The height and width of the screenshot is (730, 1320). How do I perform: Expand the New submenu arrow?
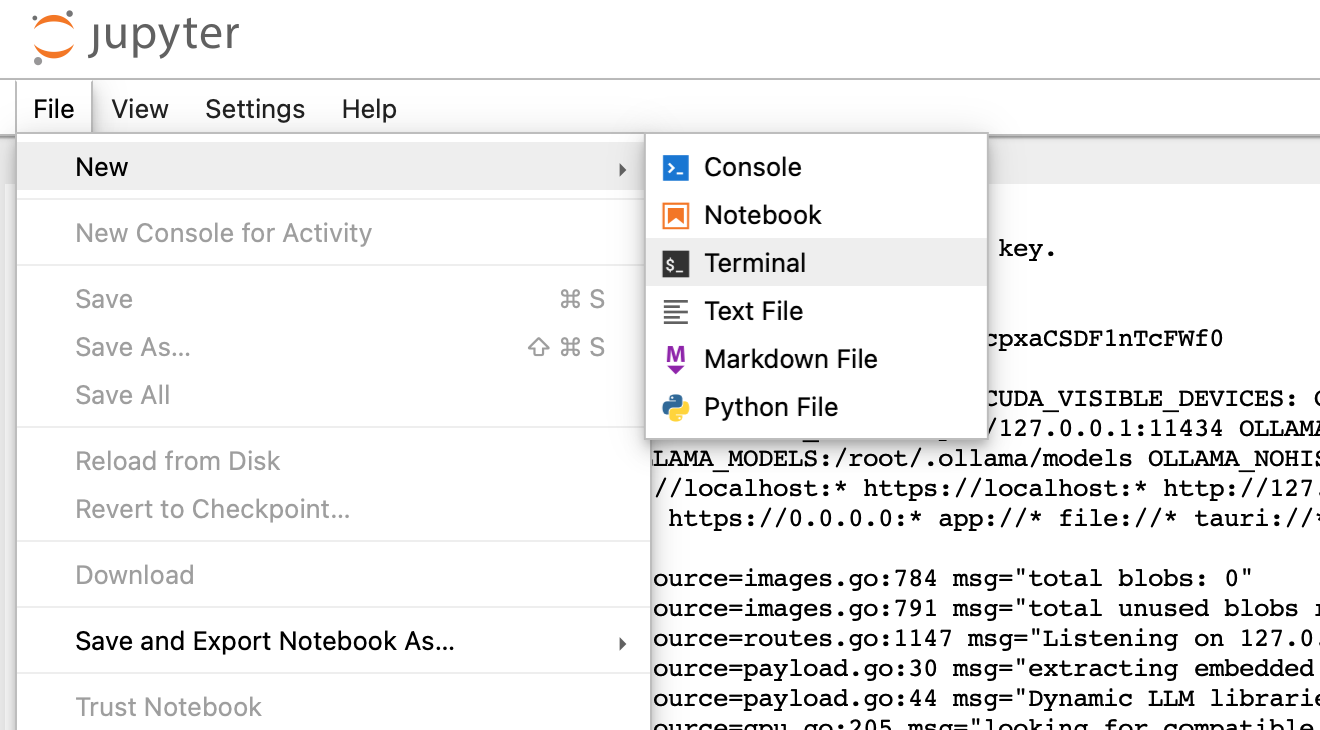tap(623, 169)
